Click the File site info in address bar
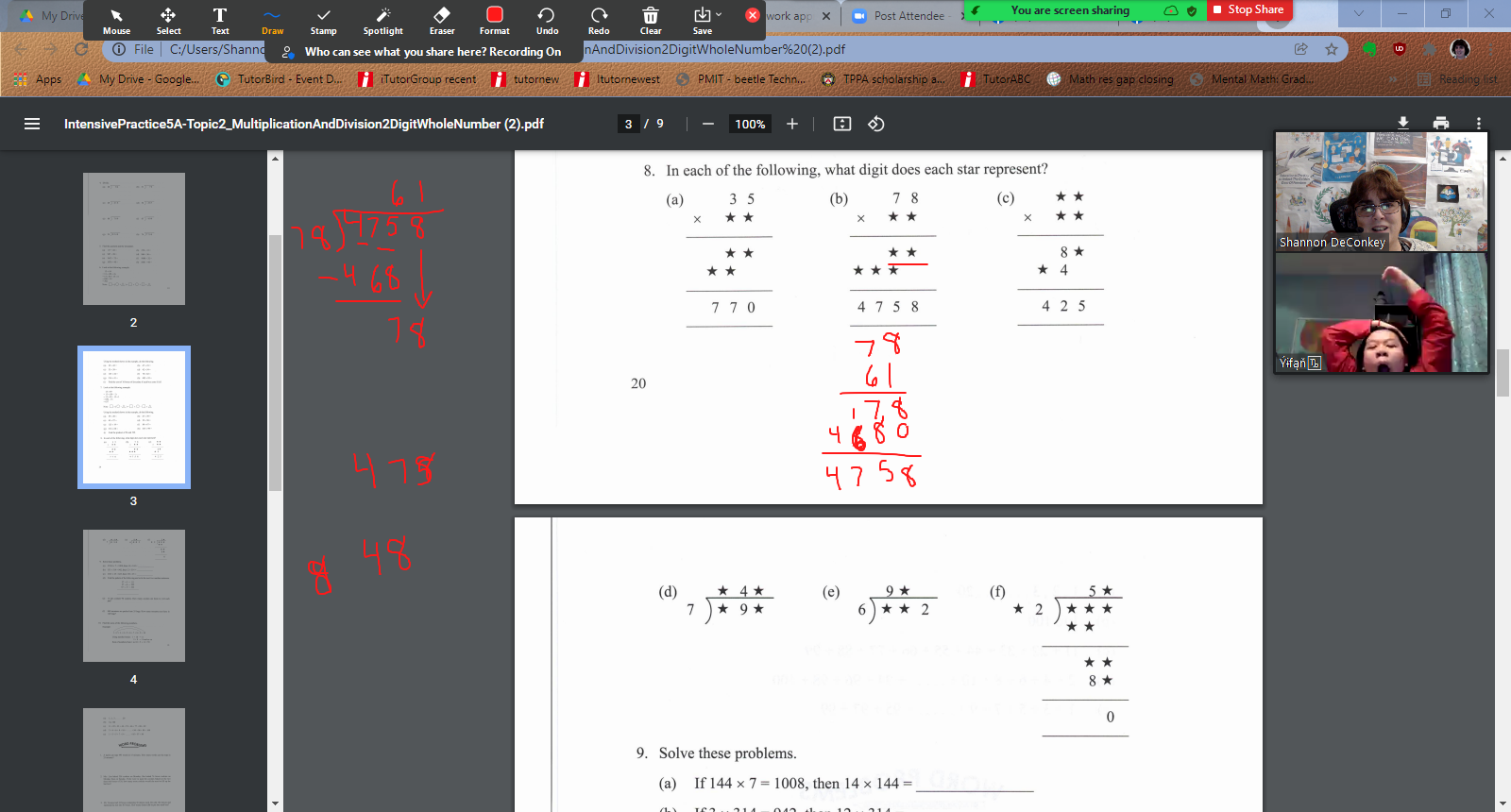Image resolution: width=1511 pixels, height=812 pixels. click(133, 49)
